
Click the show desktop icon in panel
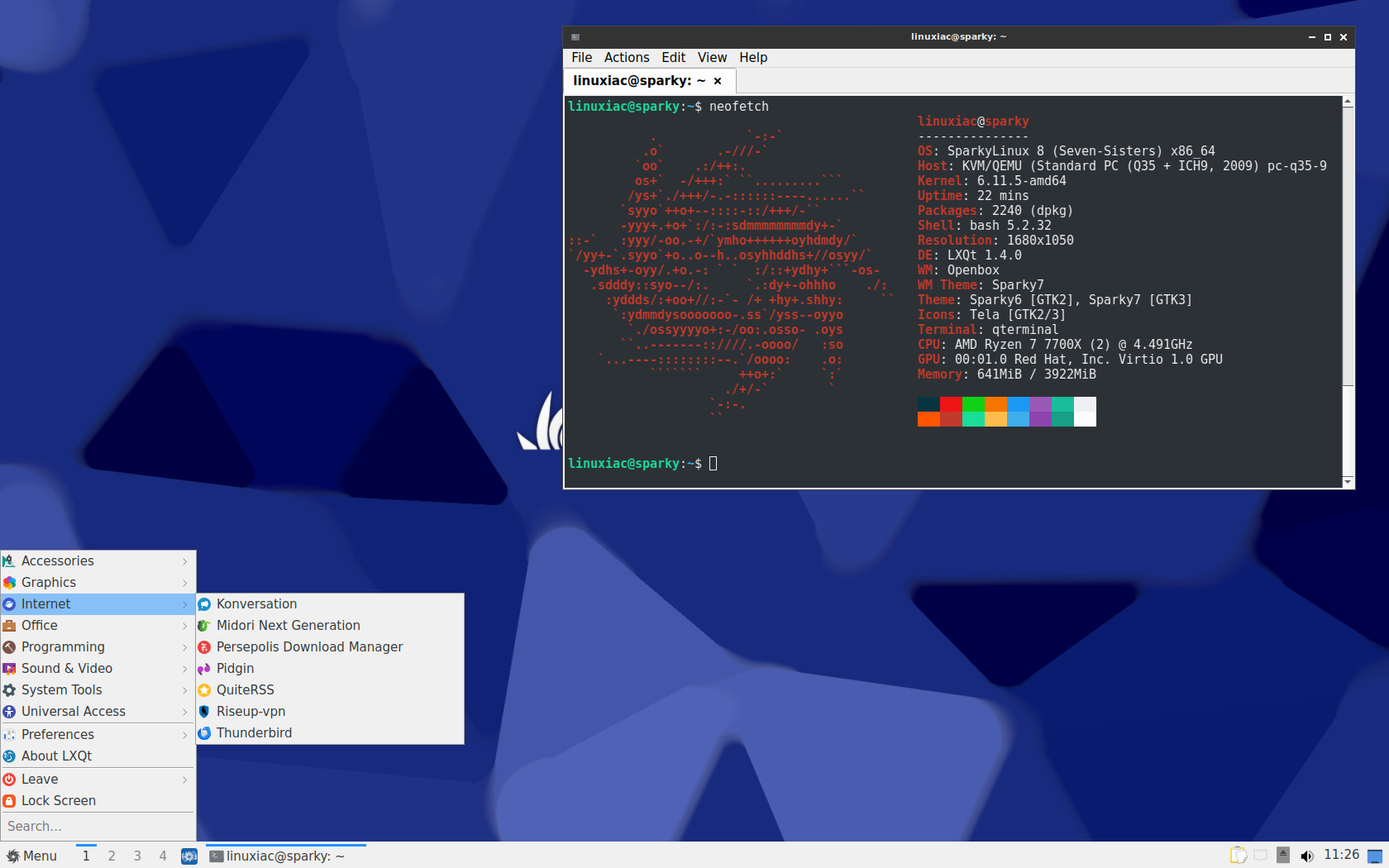[1375, 856]
